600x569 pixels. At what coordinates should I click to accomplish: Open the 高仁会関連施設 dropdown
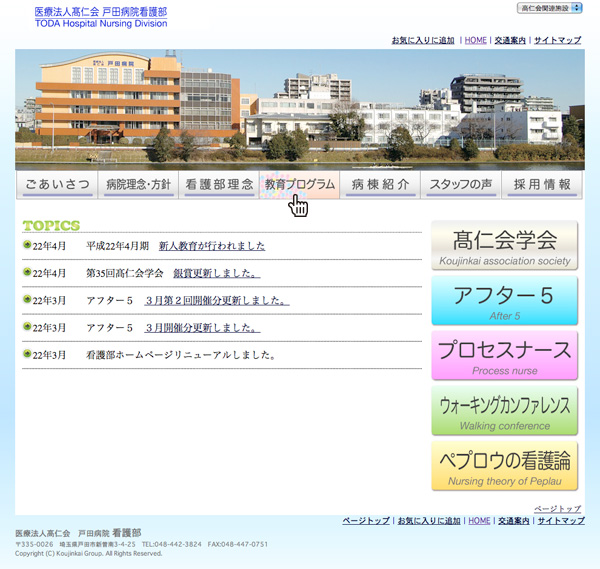[550, 8]
